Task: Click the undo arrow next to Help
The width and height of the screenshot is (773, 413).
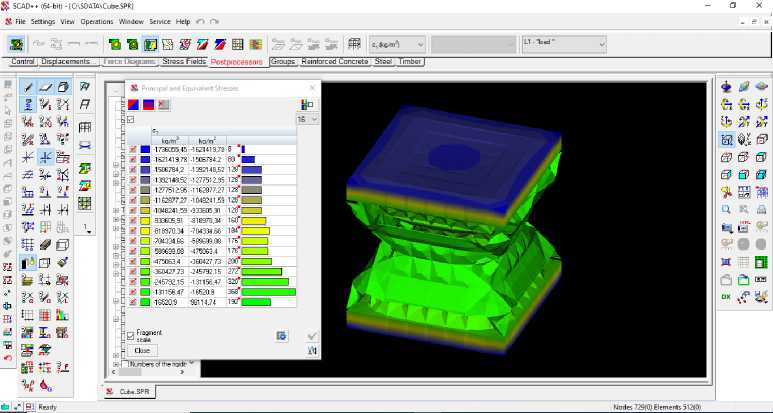Action: coord(200,22)
